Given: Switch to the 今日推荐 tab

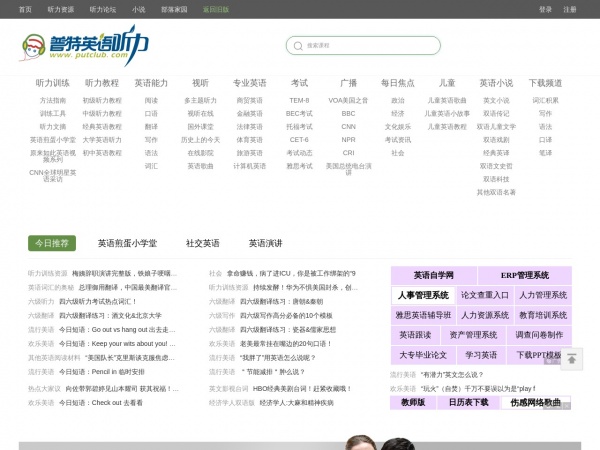Looking at the screenshot, I should pos(52,243).
